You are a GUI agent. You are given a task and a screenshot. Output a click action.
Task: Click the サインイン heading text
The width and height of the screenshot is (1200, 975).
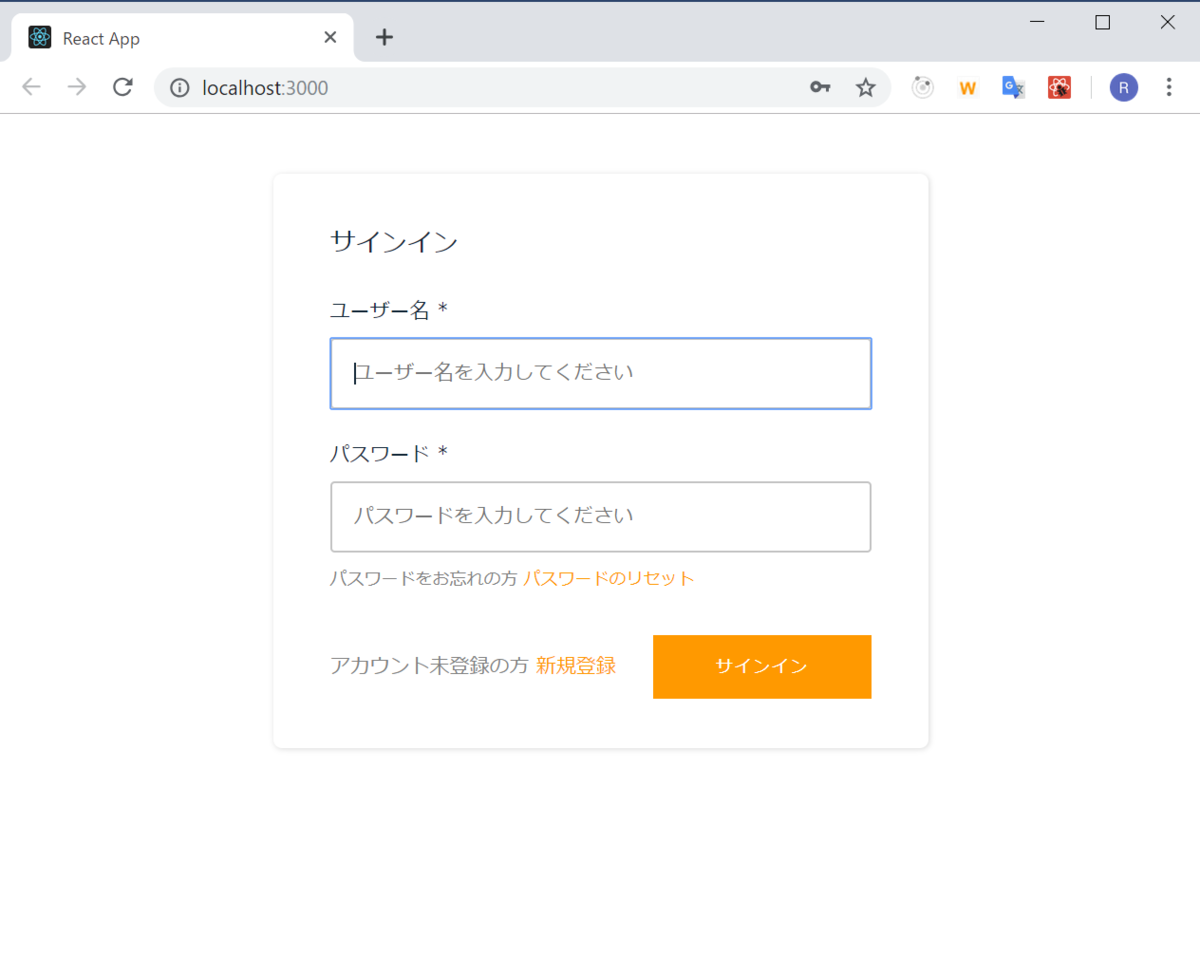pyautogui.click(x=394, y=242)
